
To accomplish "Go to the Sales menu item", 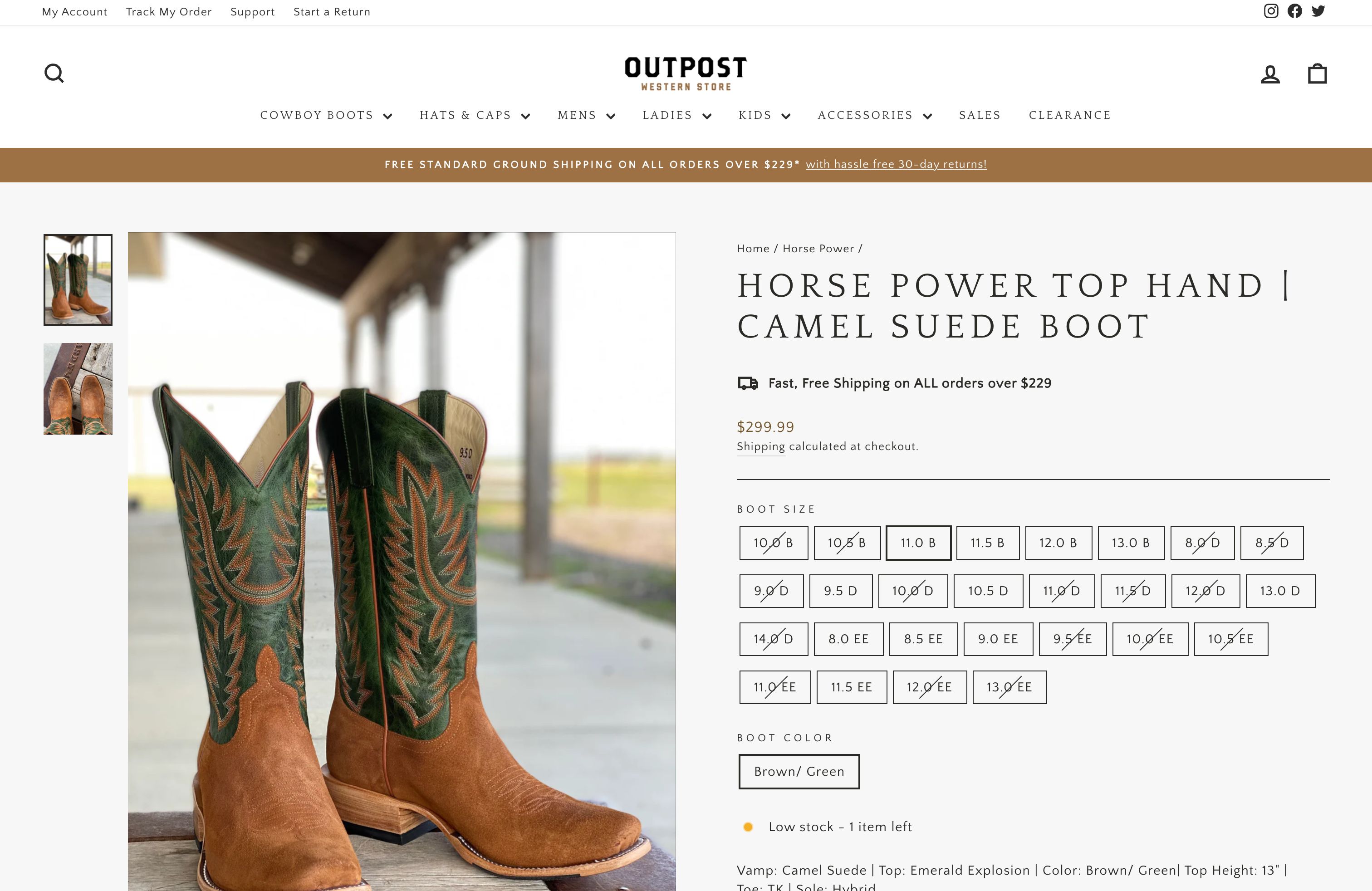I will [980, 115].
